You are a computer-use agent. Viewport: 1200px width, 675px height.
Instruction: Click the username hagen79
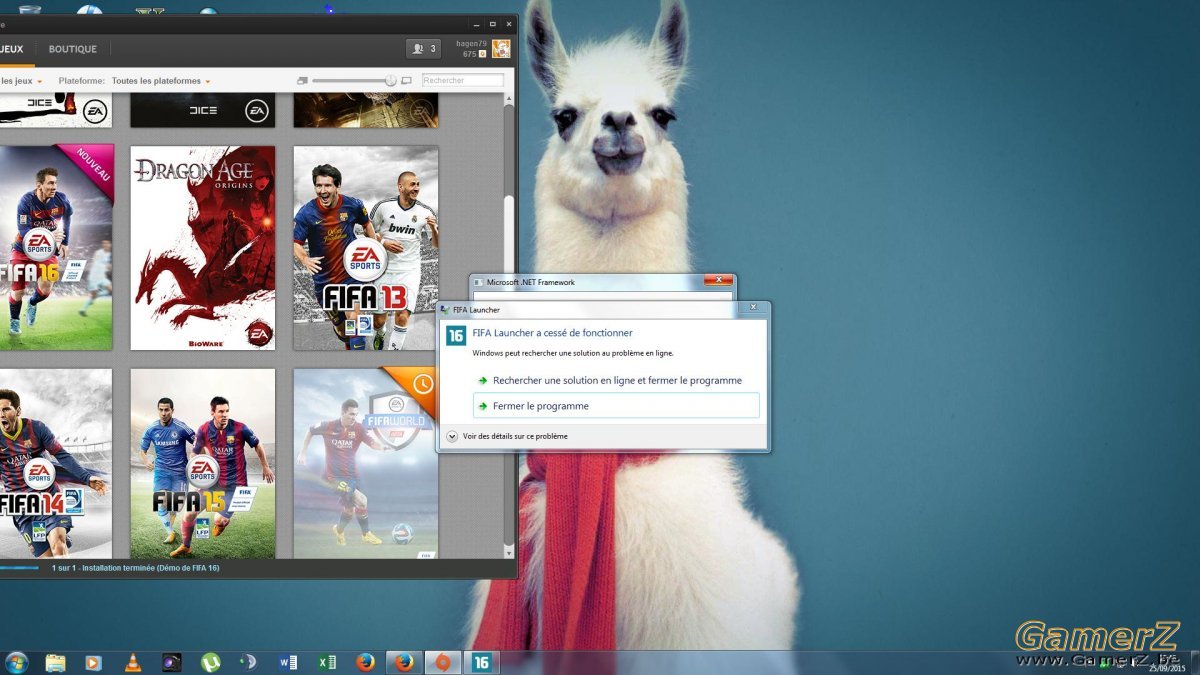[470, 44]
